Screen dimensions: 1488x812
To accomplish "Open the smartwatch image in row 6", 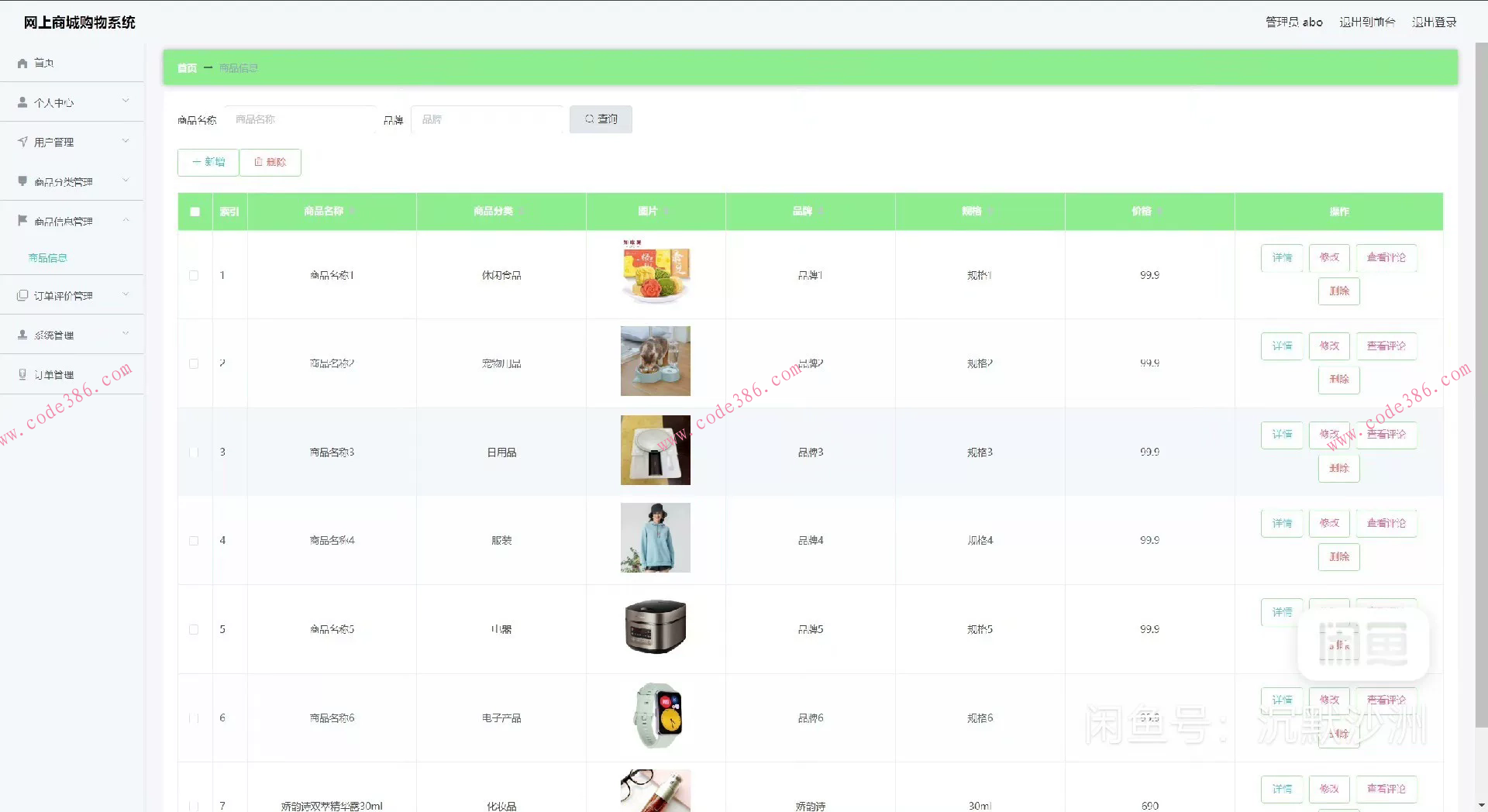I will click(656, 715).
